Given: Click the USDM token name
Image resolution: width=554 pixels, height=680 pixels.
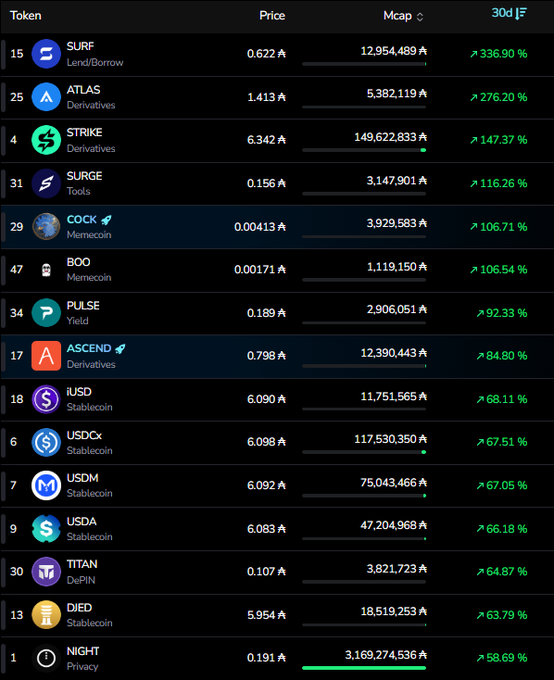Looking at the screenshot, I should coord(82,478).
